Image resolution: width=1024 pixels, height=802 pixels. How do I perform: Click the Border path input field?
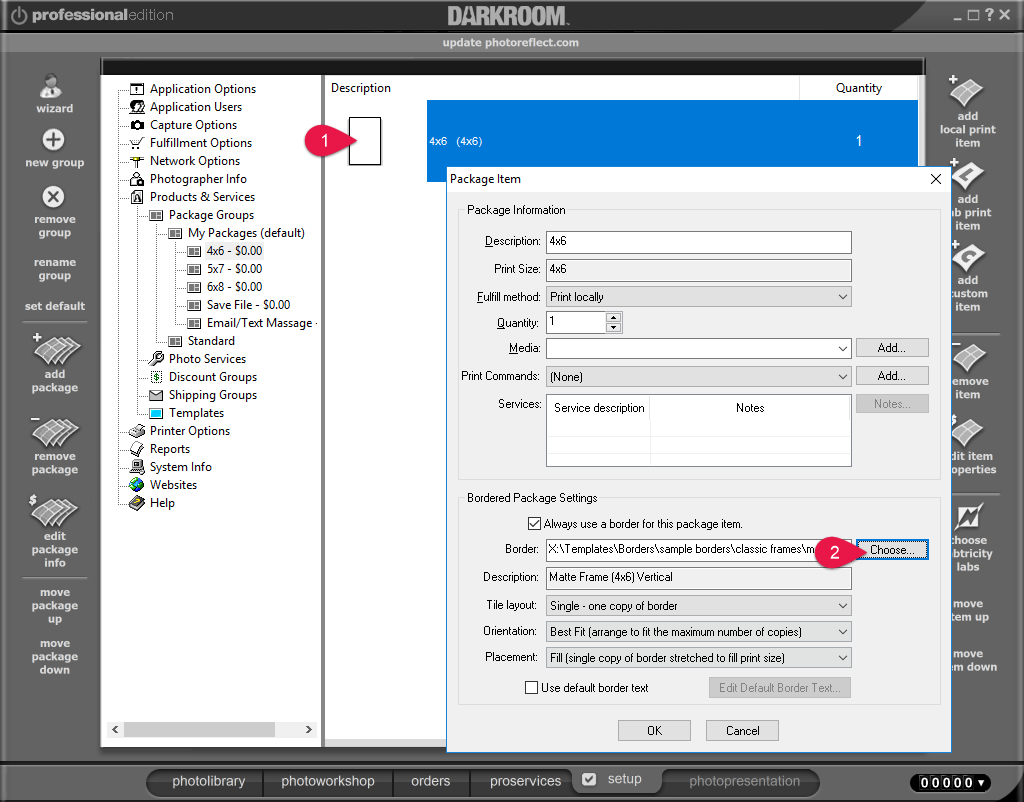[x=699, y=550]
